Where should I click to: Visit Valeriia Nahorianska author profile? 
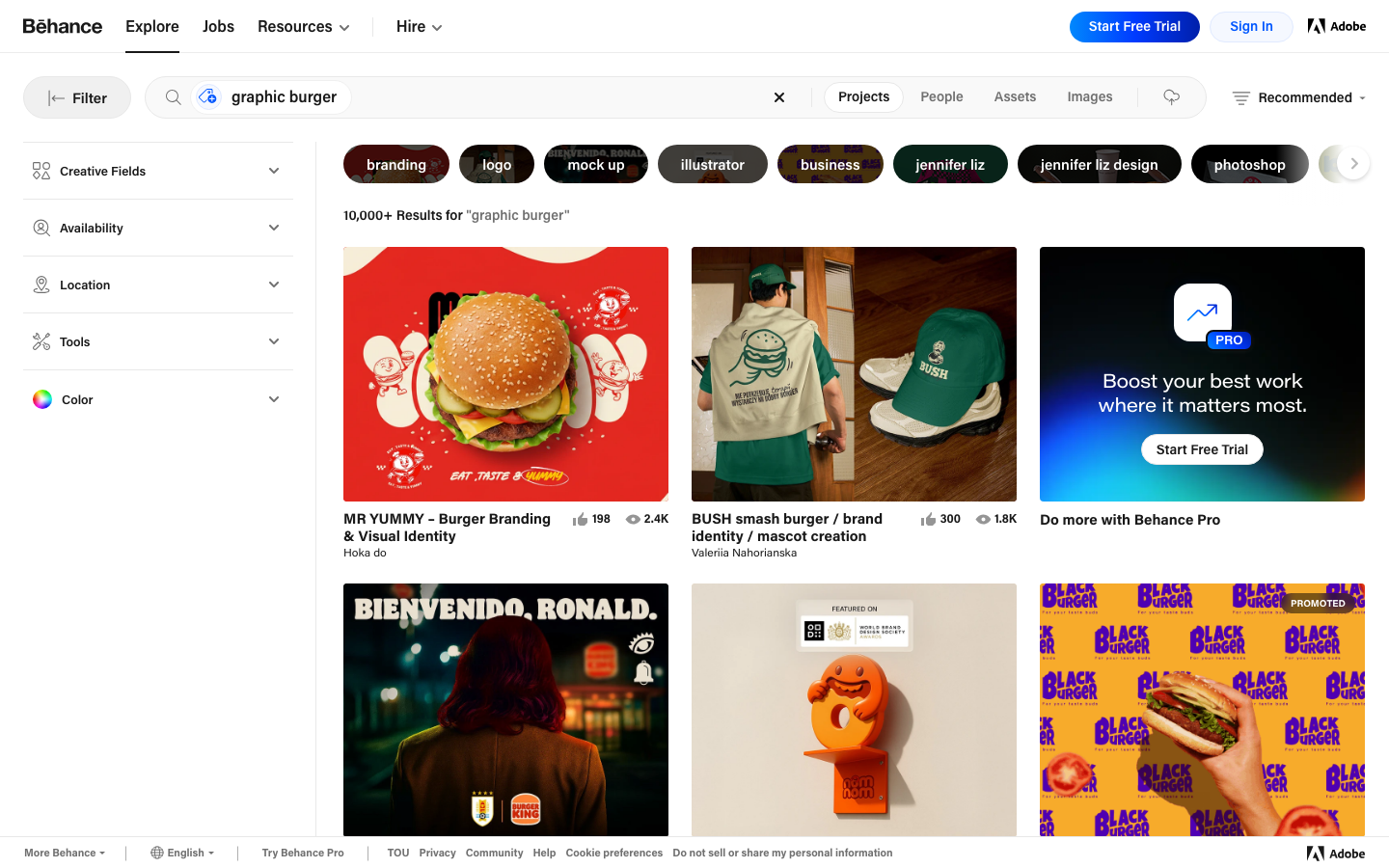[744, 553]
